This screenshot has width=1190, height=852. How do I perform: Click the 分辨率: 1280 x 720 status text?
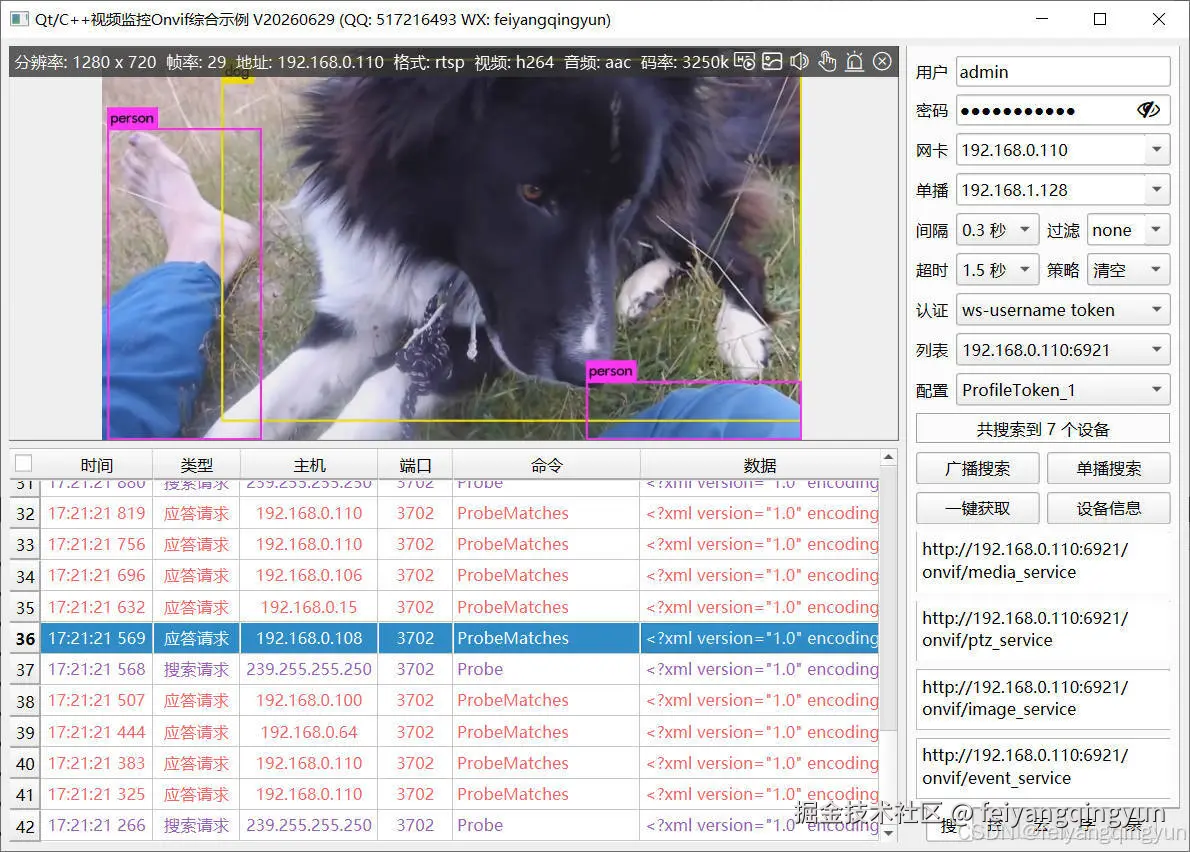pos(86,62)
